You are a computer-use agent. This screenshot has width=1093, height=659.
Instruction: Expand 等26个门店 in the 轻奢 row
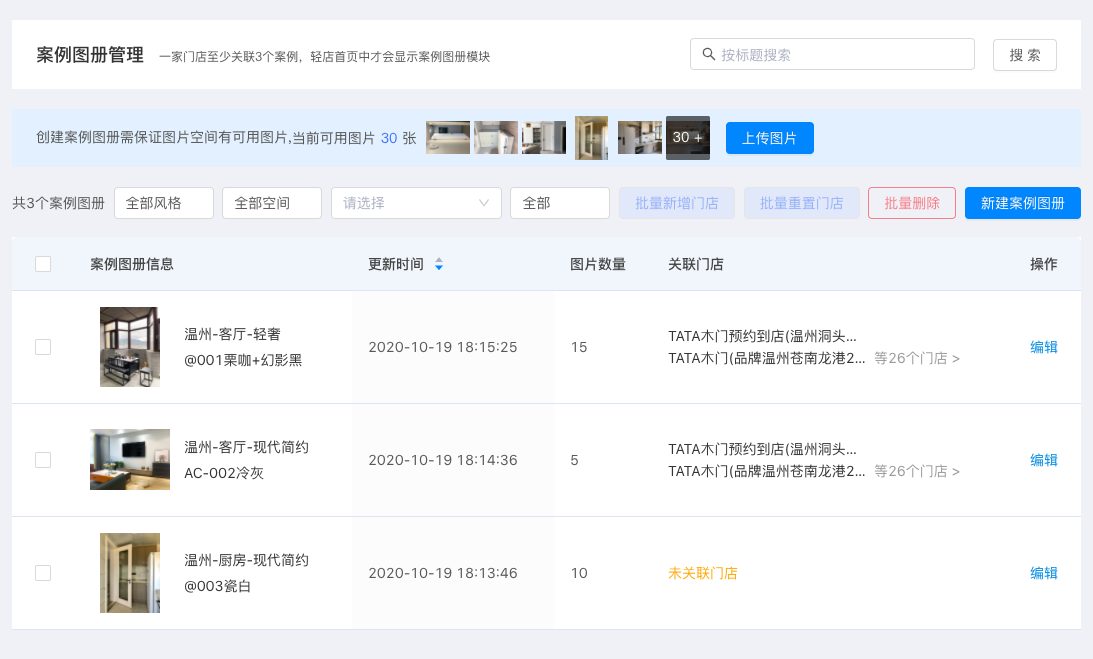[917, 358]
